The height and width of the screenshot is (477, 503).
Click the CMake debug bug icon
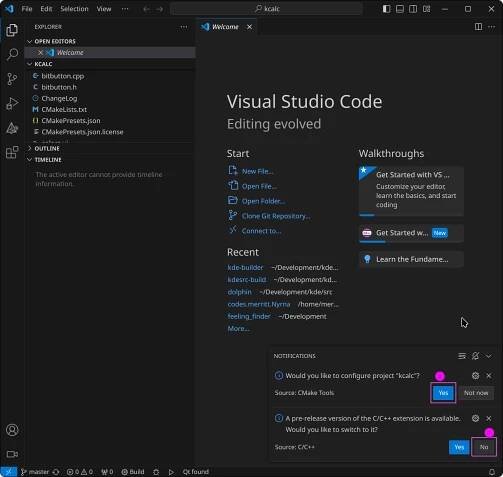156,472
